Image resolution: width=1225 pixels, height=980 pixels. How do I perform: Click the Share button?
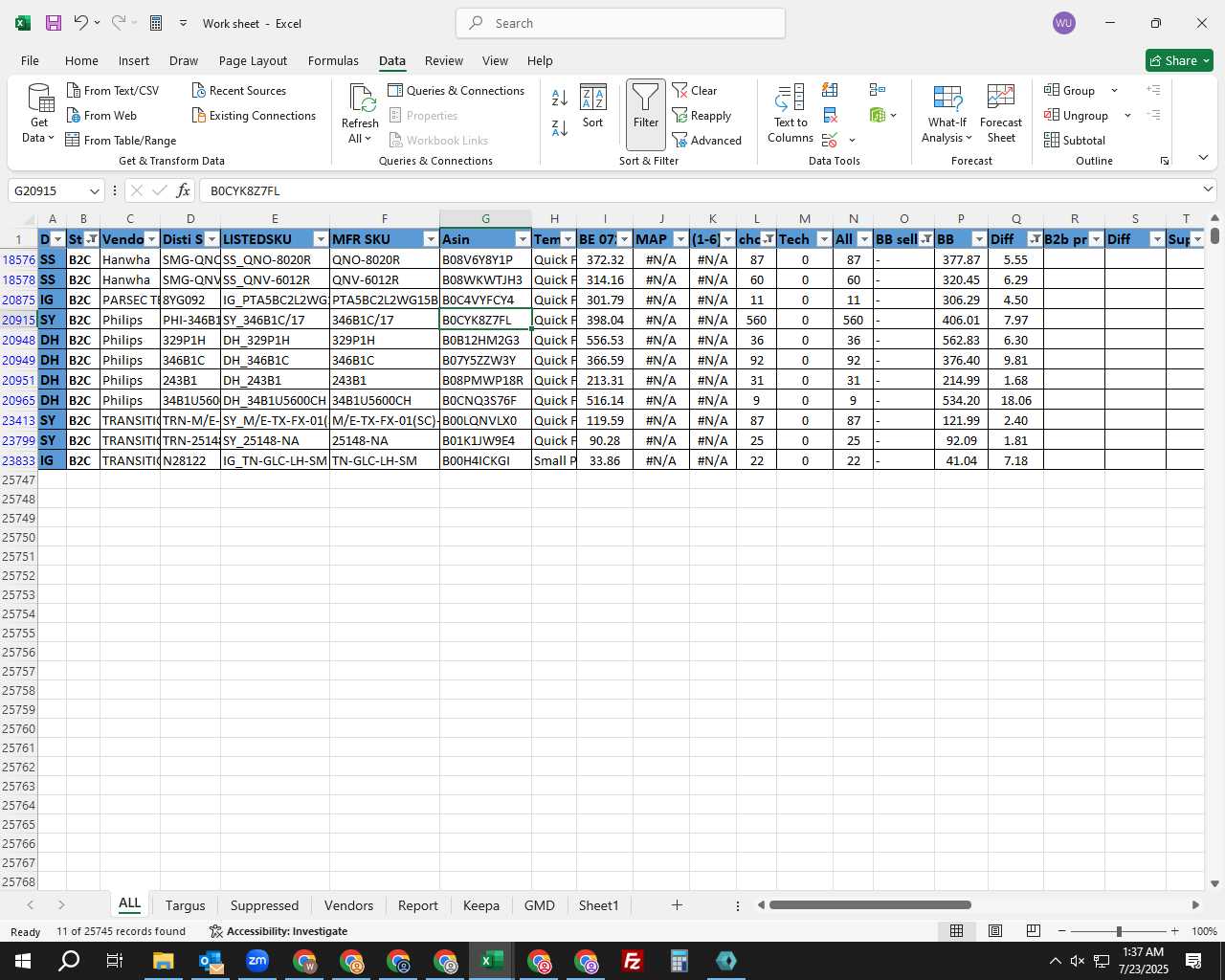pos(1179,60)
